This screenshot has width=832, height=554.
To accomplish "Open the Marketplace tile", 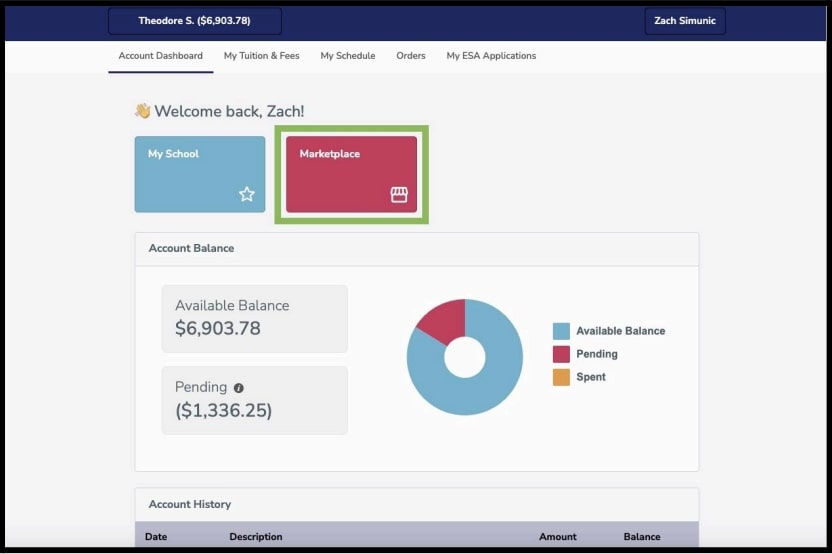I will click(x=351, y=174).
